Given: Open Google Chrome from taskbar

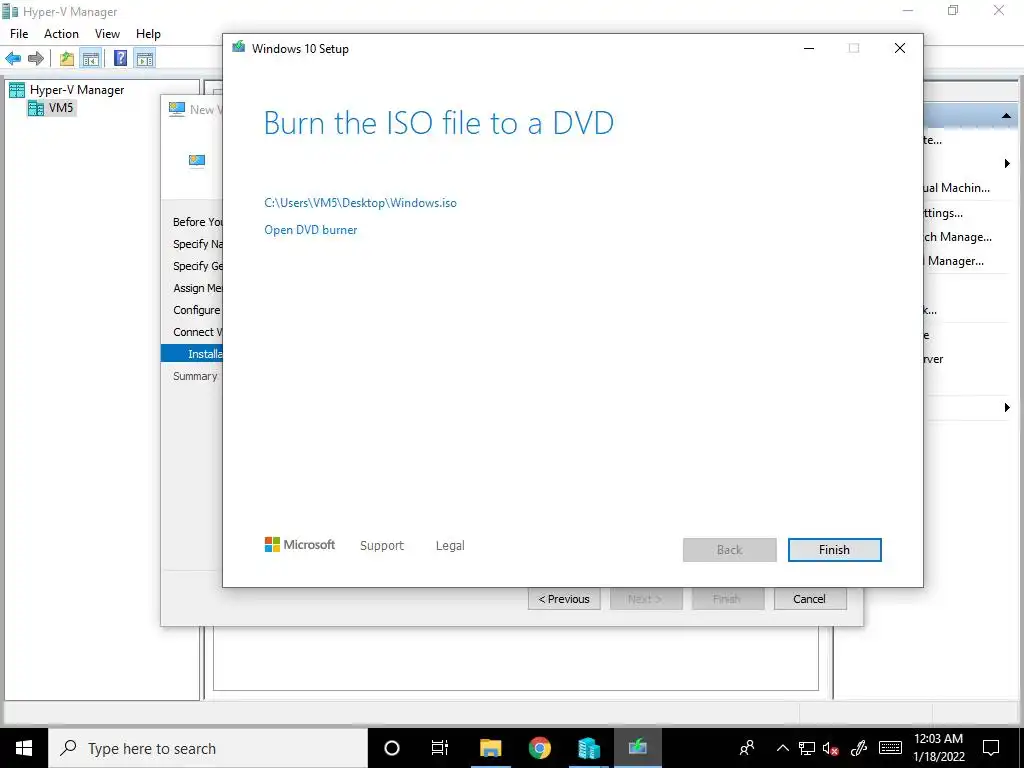Looking at the screenshot, I should [539, 748].
